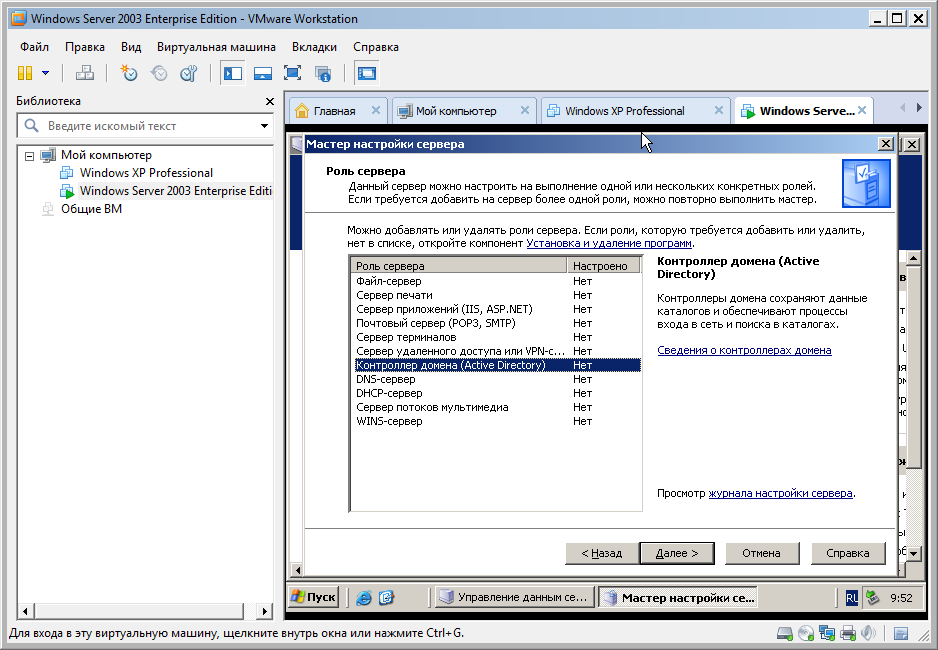
Task: Open журнала настройки сервера link
Action: 780,493
